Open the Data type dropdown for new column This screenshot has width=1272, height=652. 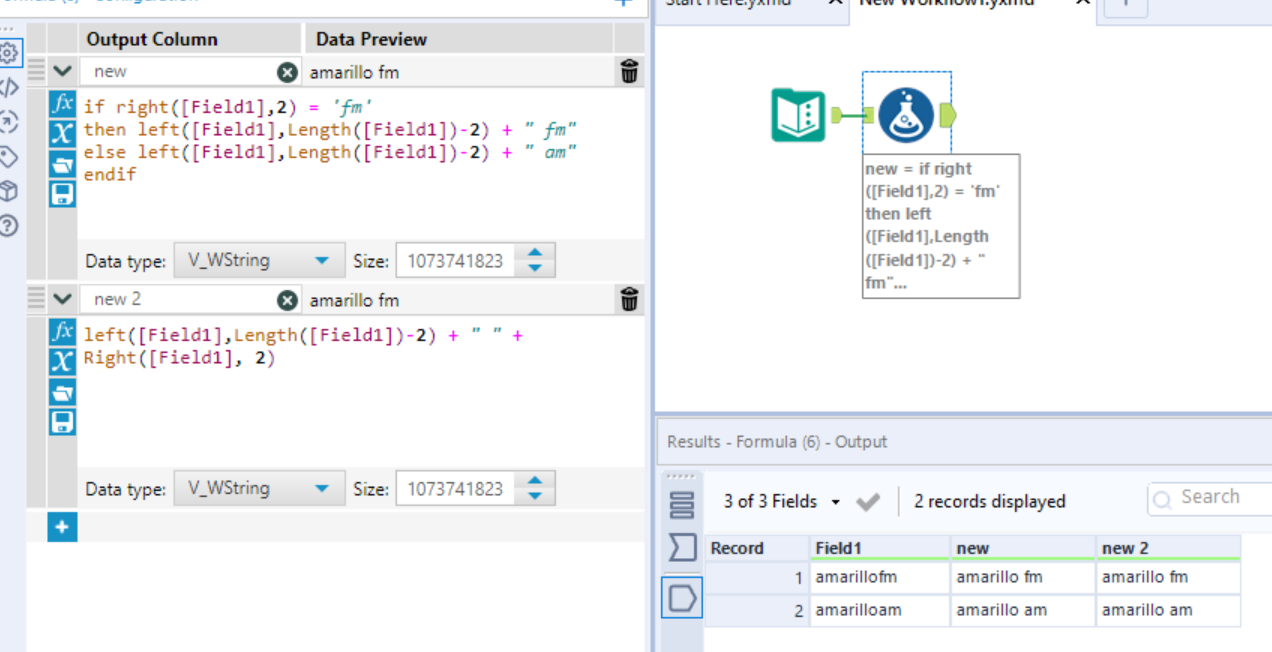pyautogui.click(x=258, y=260)
